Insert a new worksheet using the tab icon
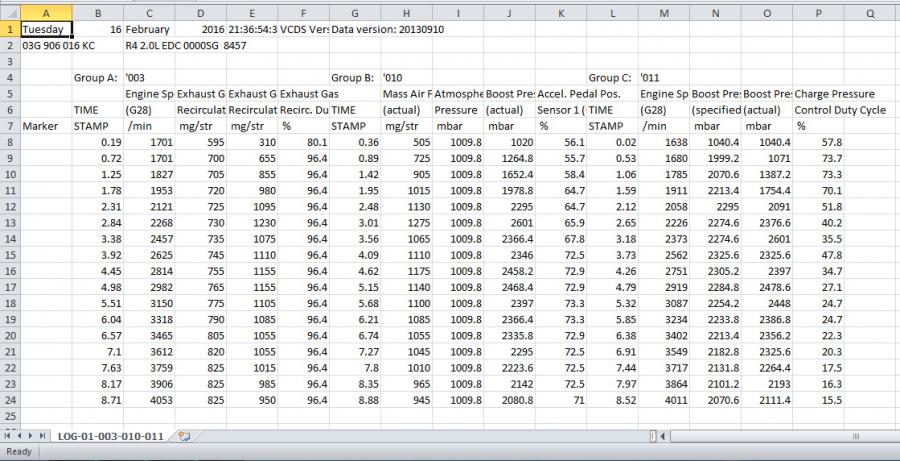 pos(183,436)
